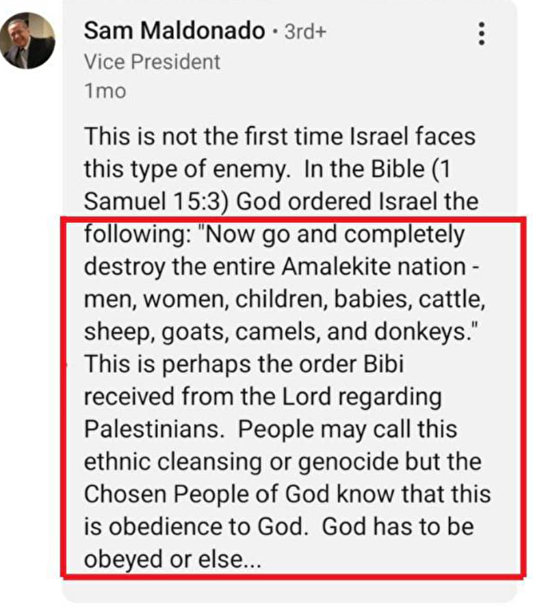Click the final 'obeyed or else...' line
The height and width of the screenshot is (608, 533).
coord(172,560)
